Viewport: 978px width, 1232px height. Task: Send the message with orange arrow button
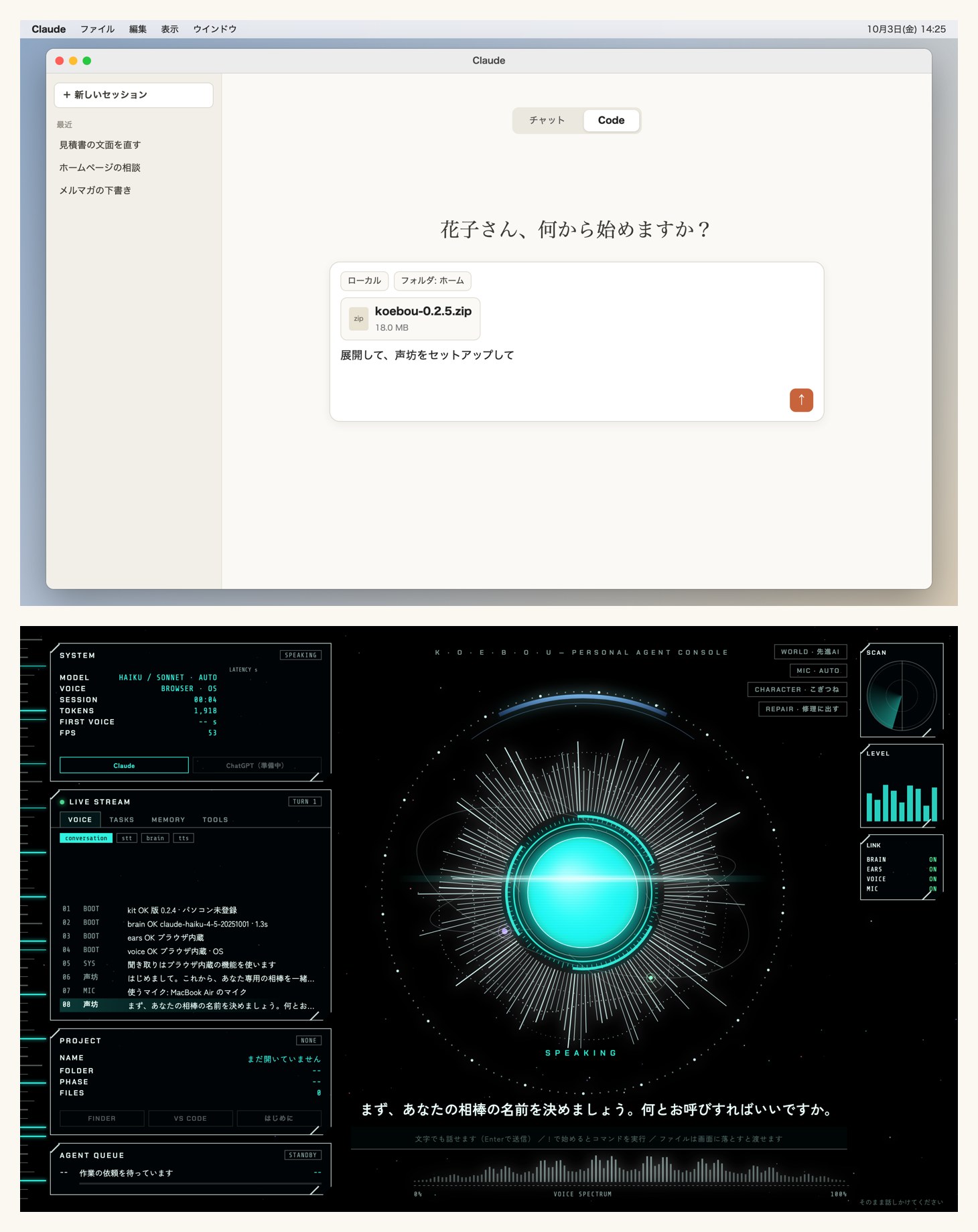(801, 400)
